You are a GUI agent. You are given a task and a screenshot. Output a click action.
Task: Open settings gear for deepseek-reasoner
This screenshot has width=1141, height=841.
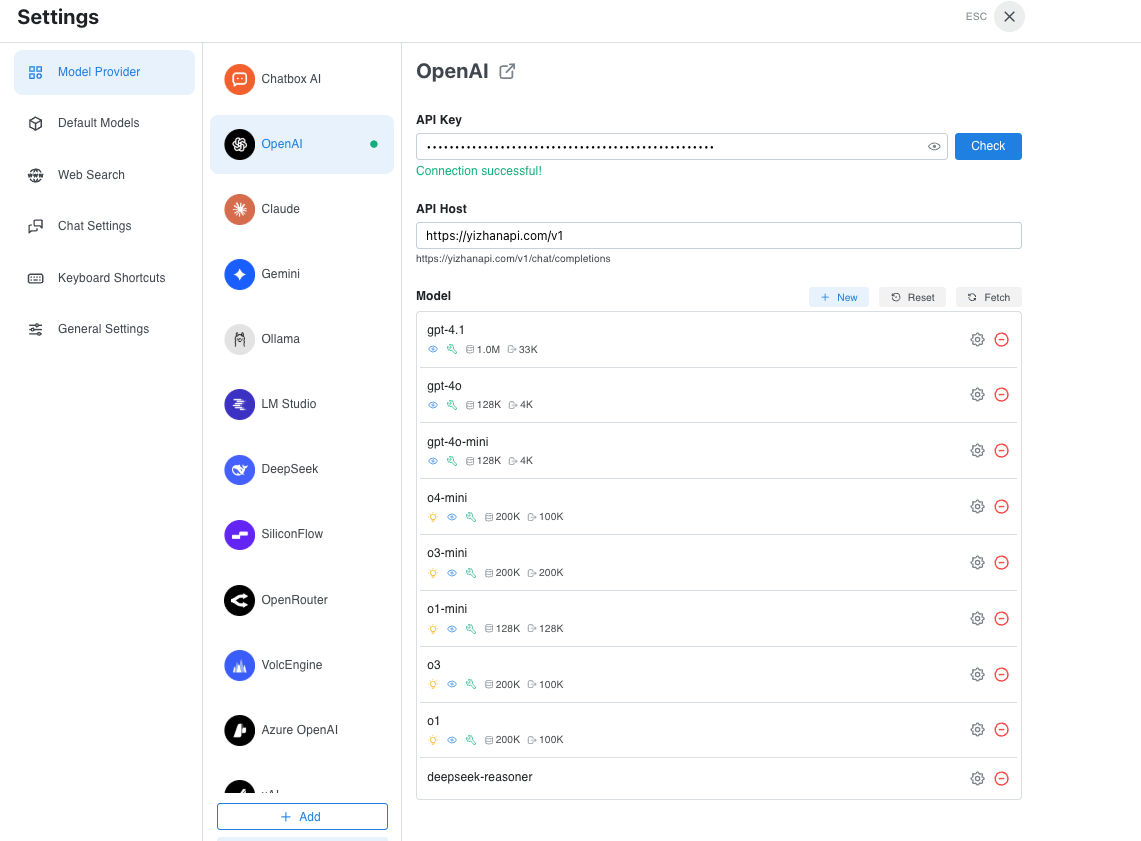pyautogui.click(x=977, y=778)
